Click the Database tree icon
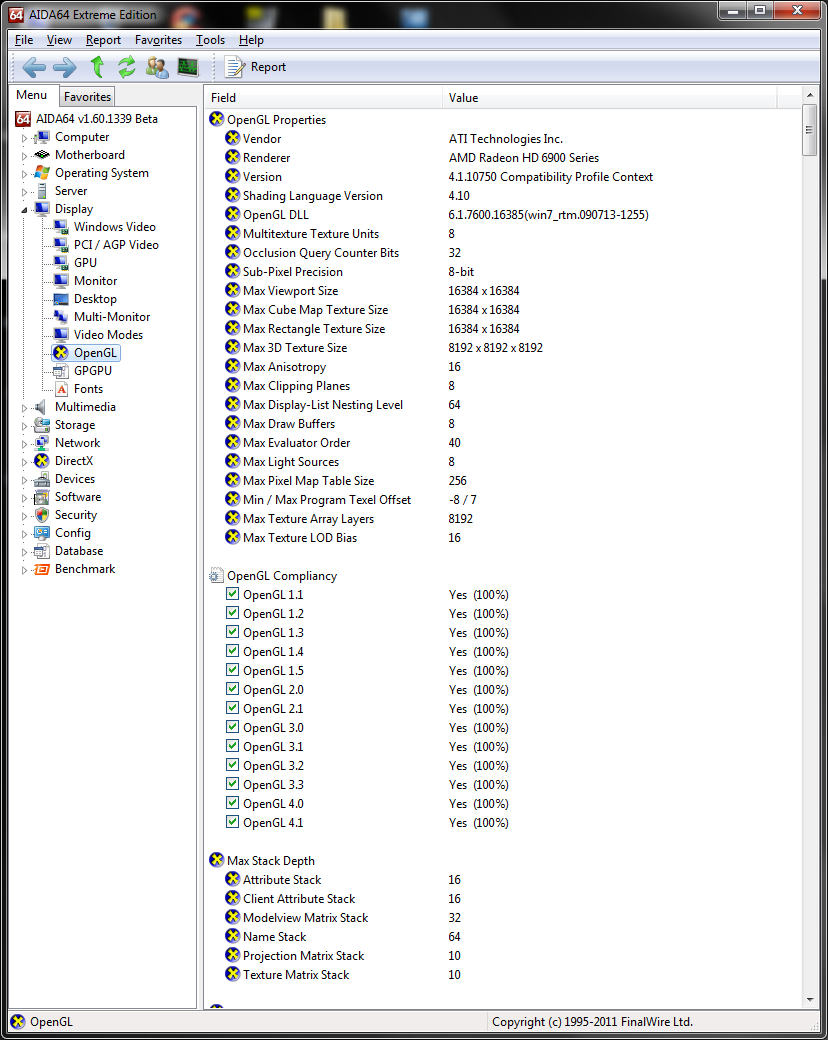This screenshot has height=1040, width=828. [42, 551]
